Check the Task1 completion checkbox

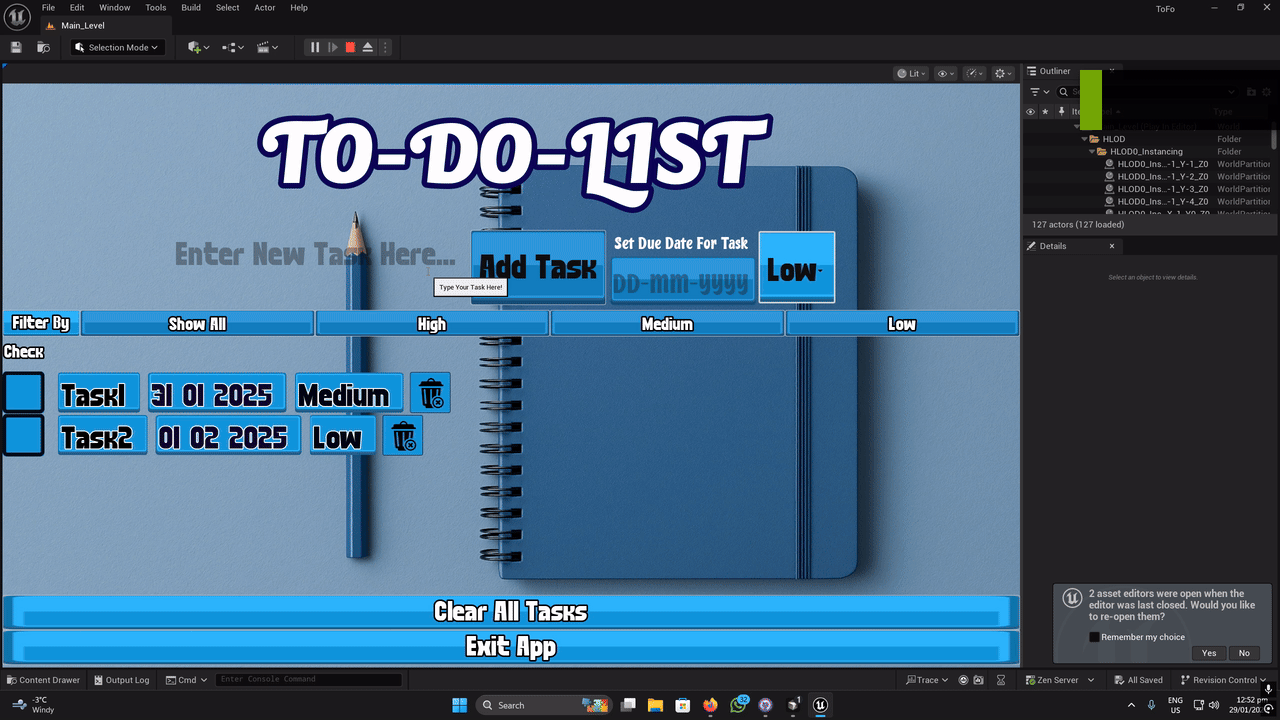[23, 392]
